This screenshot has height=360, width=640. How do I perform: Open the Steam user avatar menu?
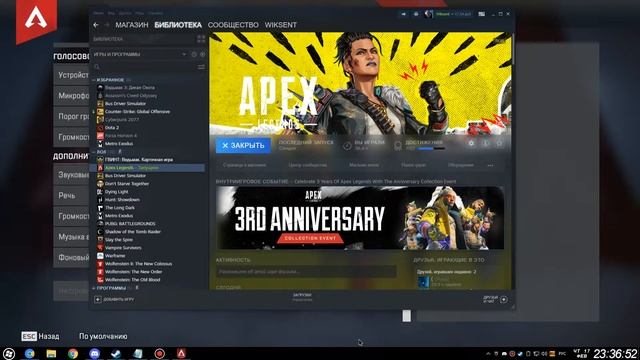(428, 14)
